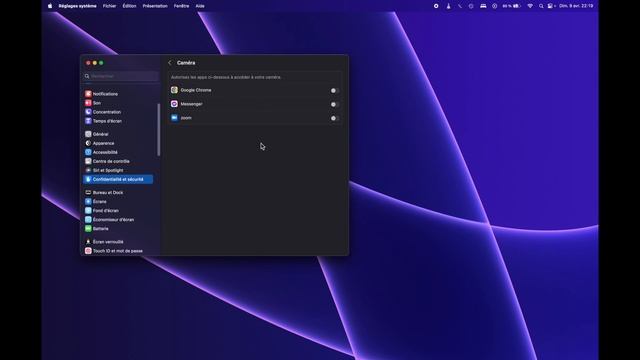Open Spotlight search in the menu bar
The width and height of the screenshot is (640, 360).
point(541,6)
